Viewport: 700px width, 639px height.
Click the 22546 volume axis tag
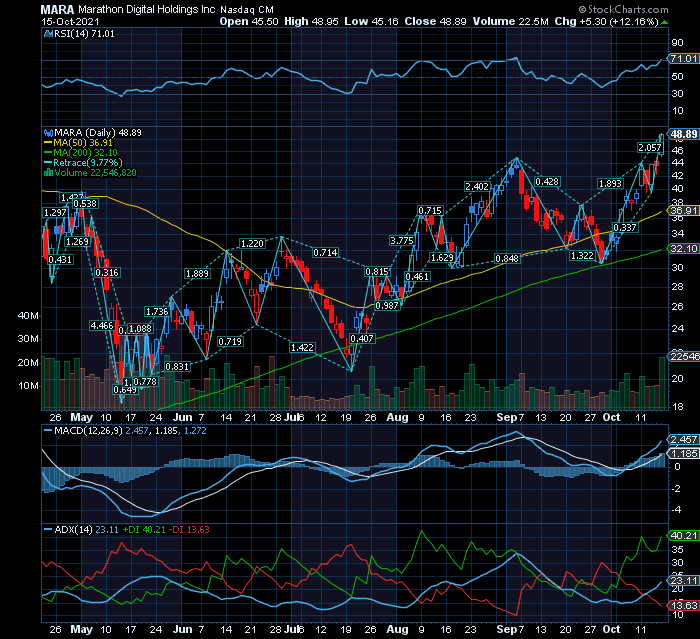coord(683,356)
